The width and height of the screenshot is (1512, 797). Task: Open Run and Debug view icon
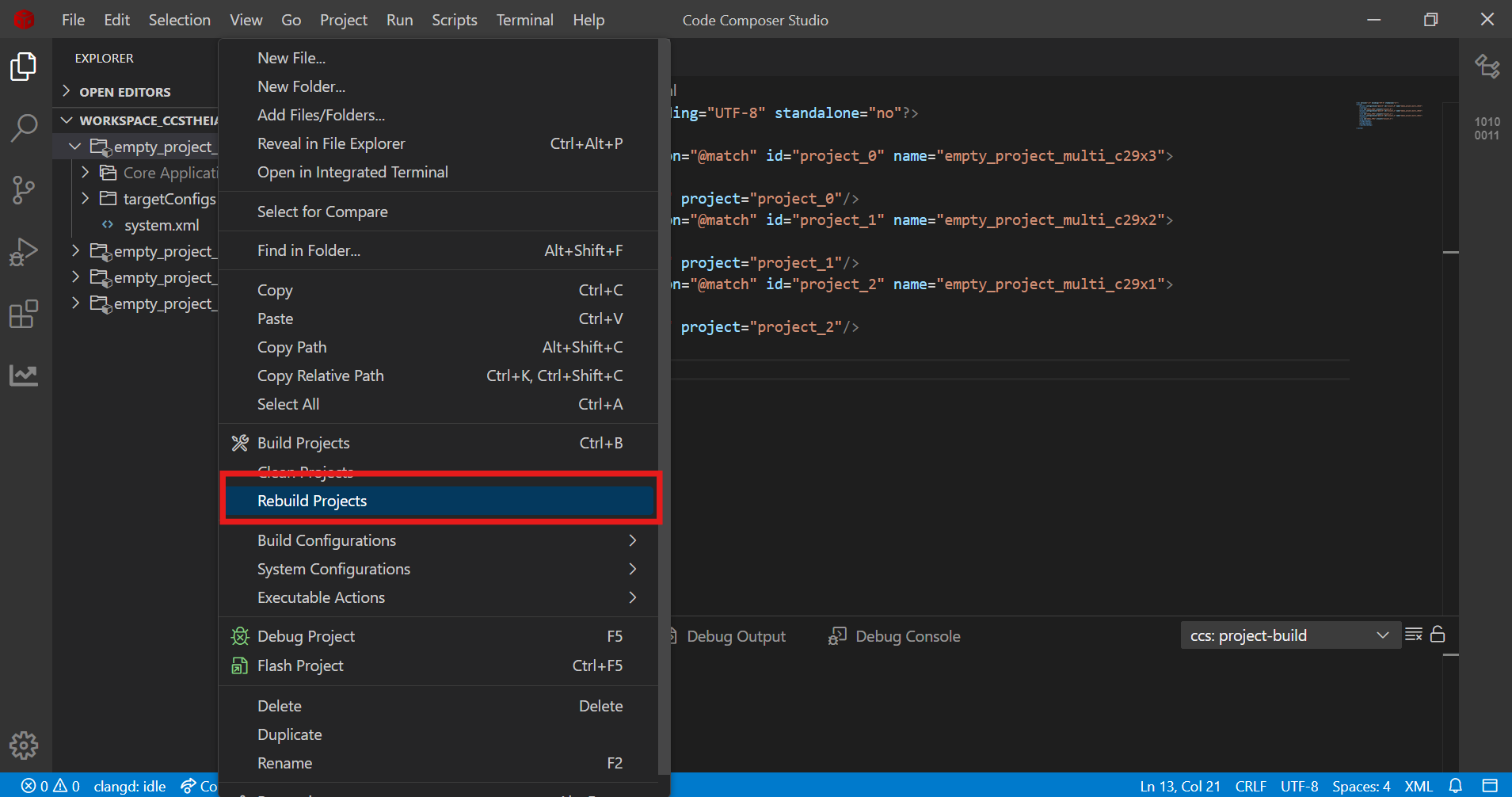coord(24,252)
